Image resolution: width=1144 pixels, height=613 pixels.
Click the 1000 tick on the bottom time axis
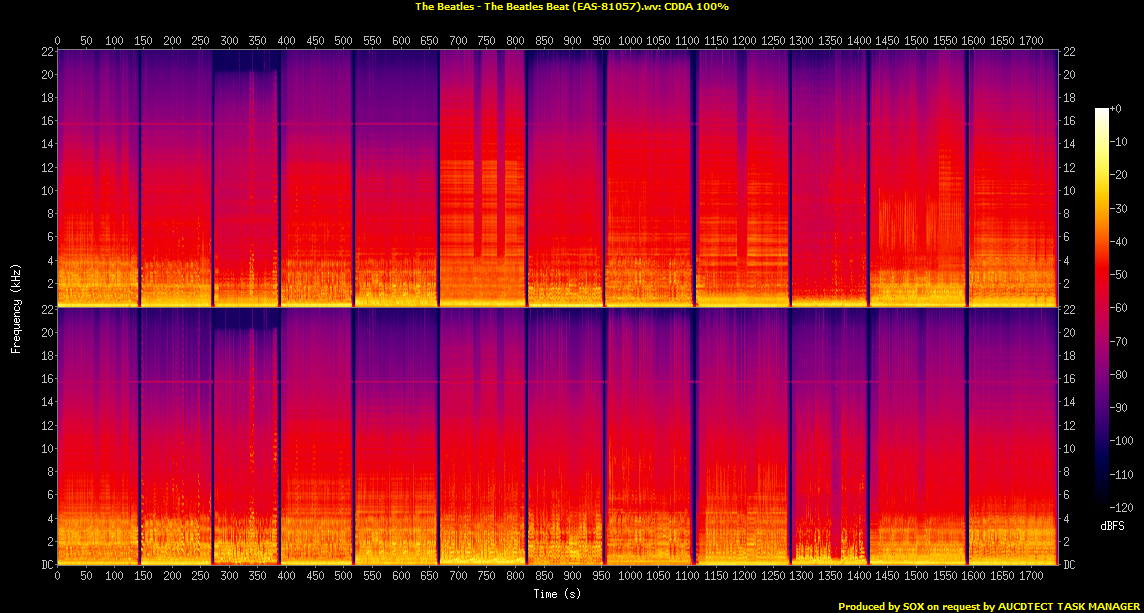click(630, 576)
